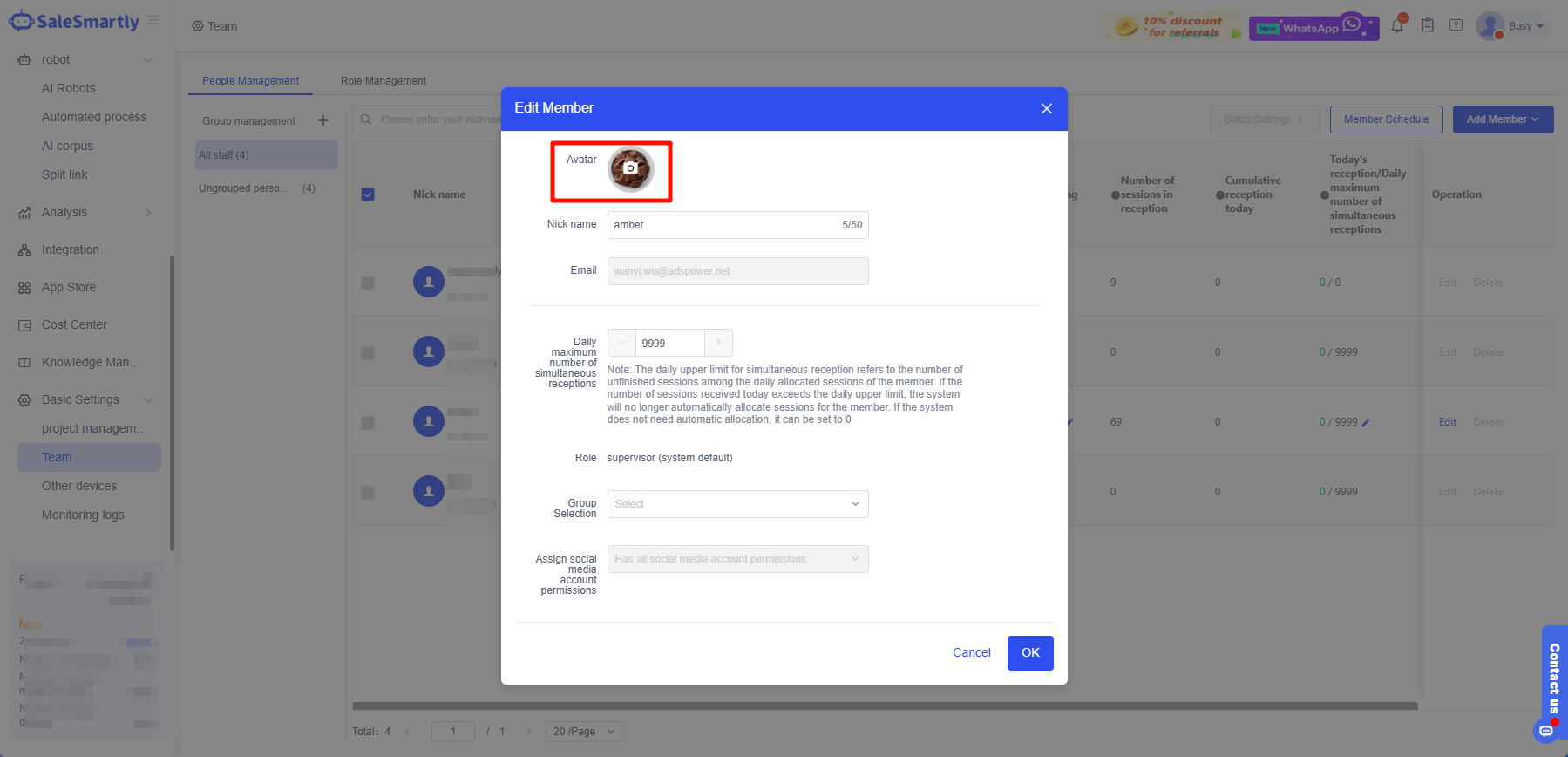
Task: Collapse the sidebar with the hamburger icon
Action: click(153, 20)
